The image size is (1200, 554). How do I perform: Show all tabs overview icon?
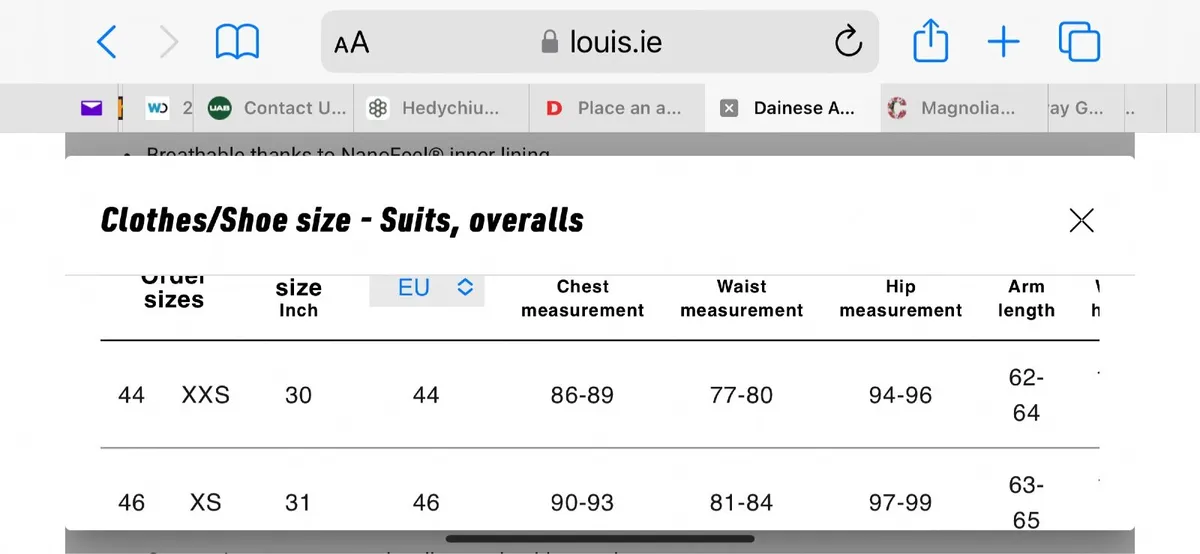tap(1079, 42)
